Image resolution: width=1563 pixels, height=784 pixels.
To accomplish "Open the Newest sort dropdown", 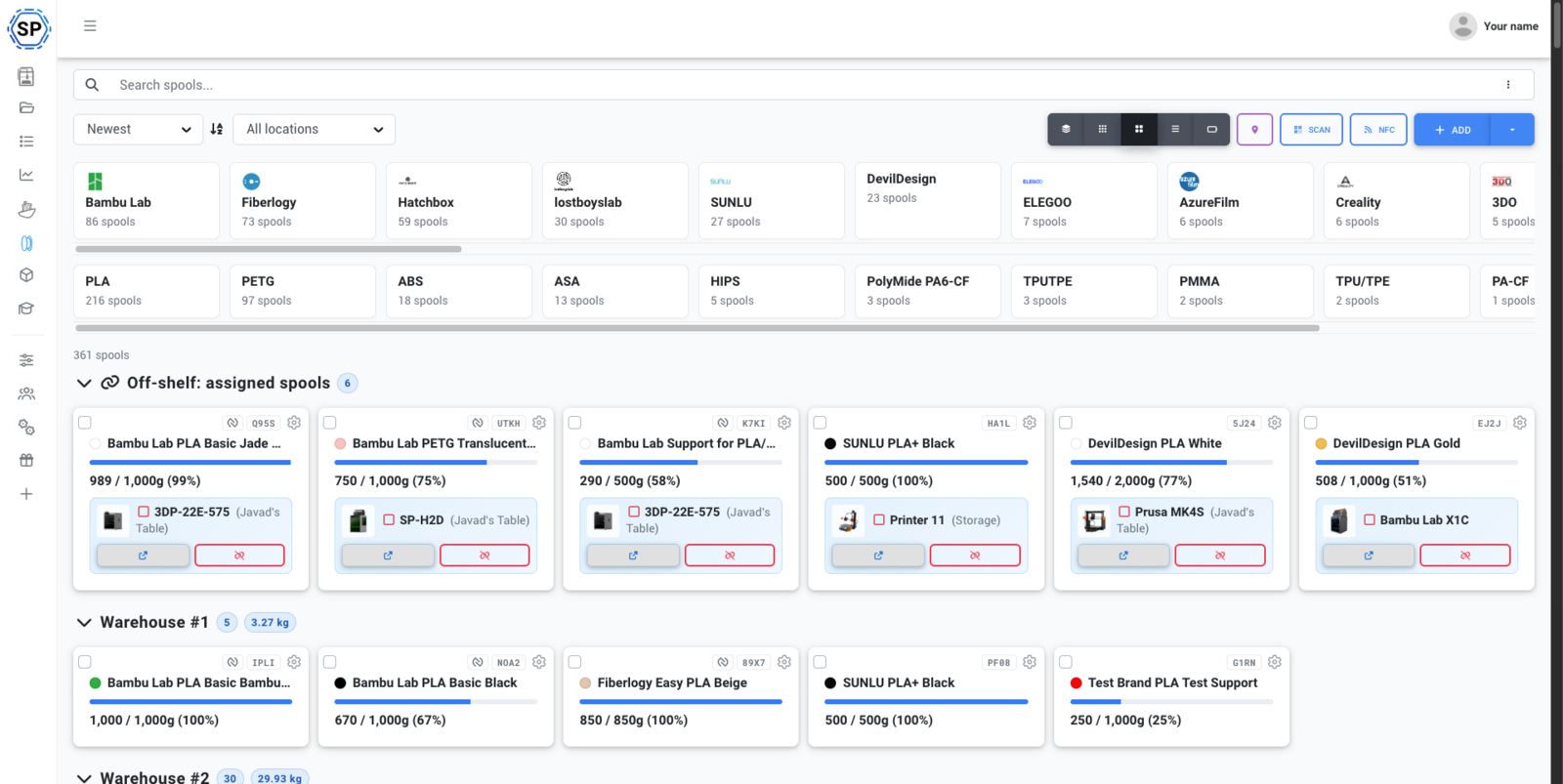I will tap(139, 129).
